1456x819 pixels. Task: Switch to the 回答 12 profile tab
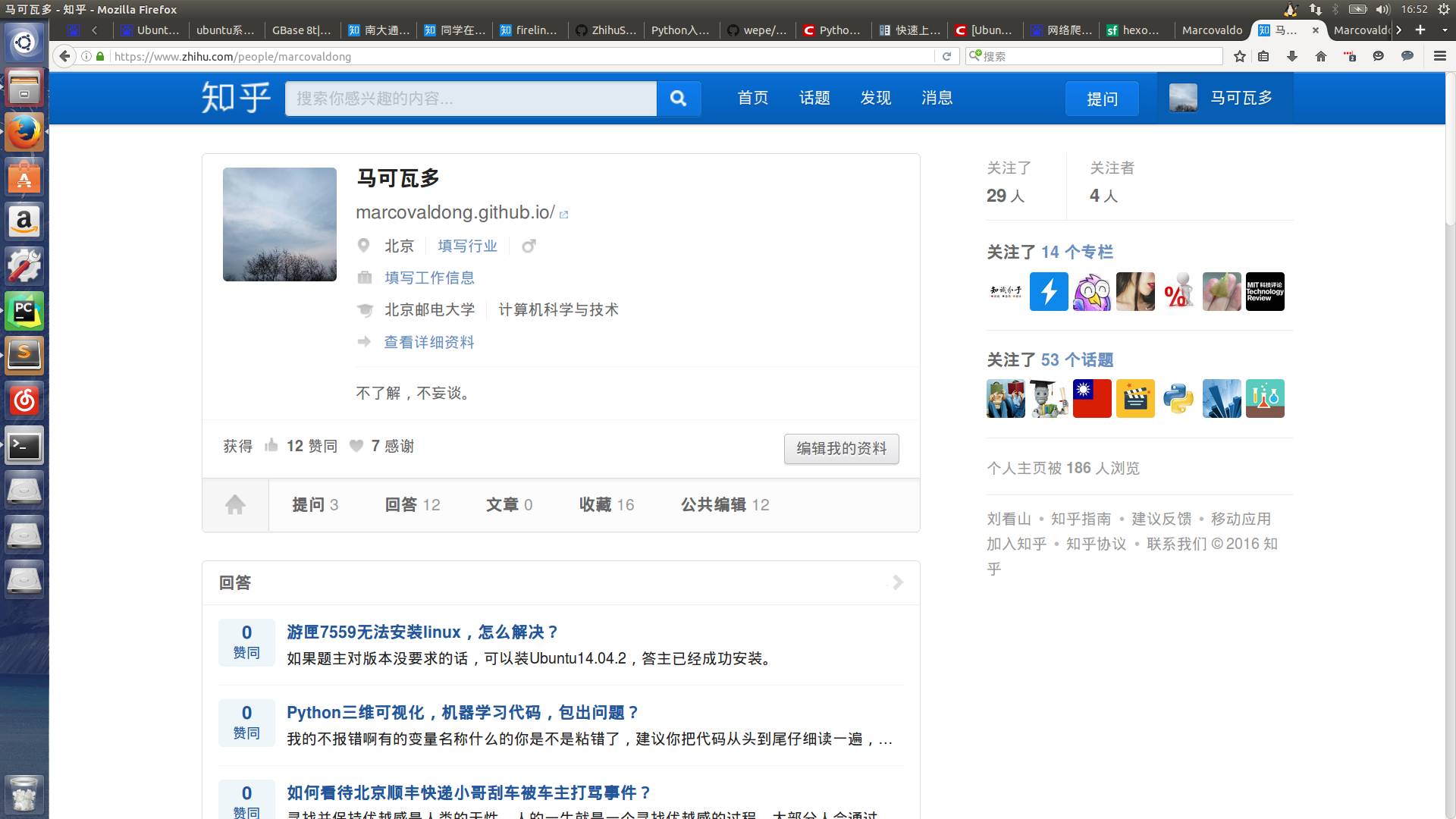pos(413,505)
